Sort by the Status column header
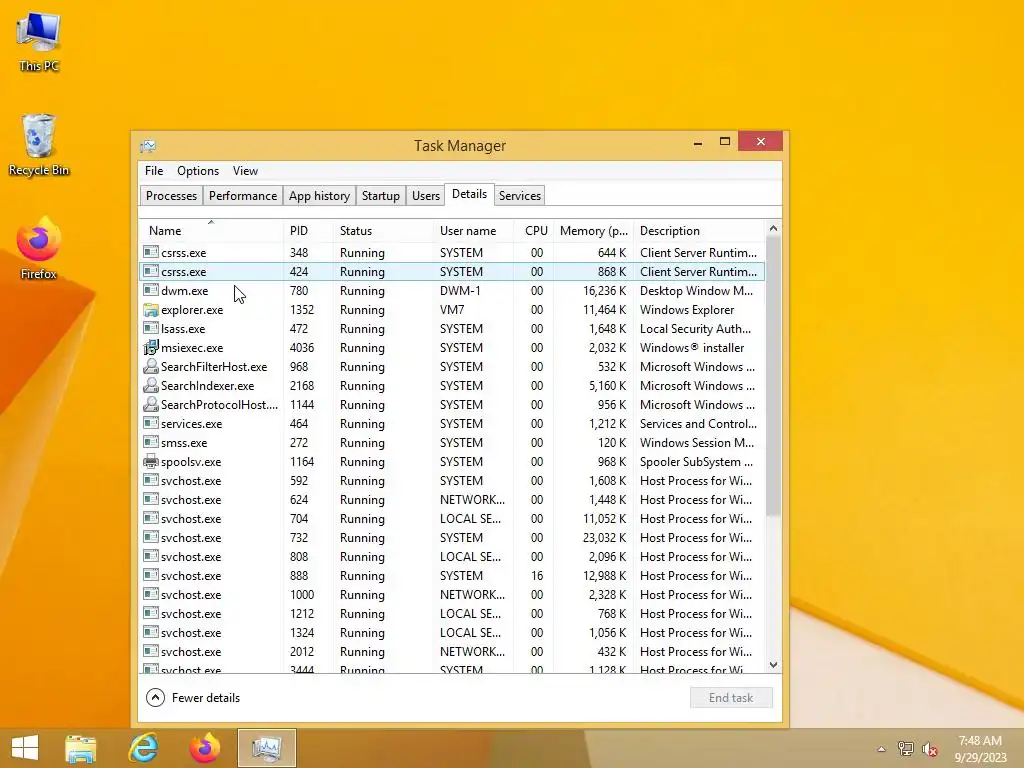The width and height of the screenshot is (1024, 768). tap(383, 231)
